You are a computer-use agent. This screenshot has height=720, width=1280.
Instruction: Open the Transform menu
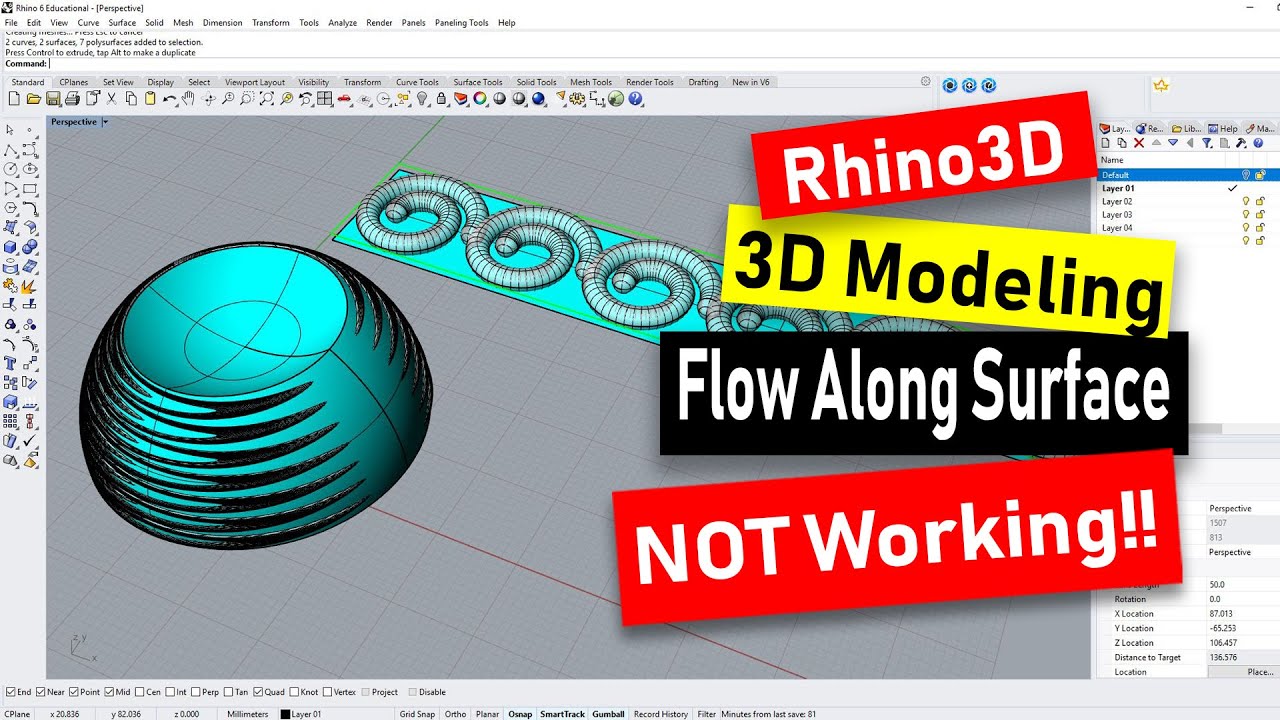270,22
